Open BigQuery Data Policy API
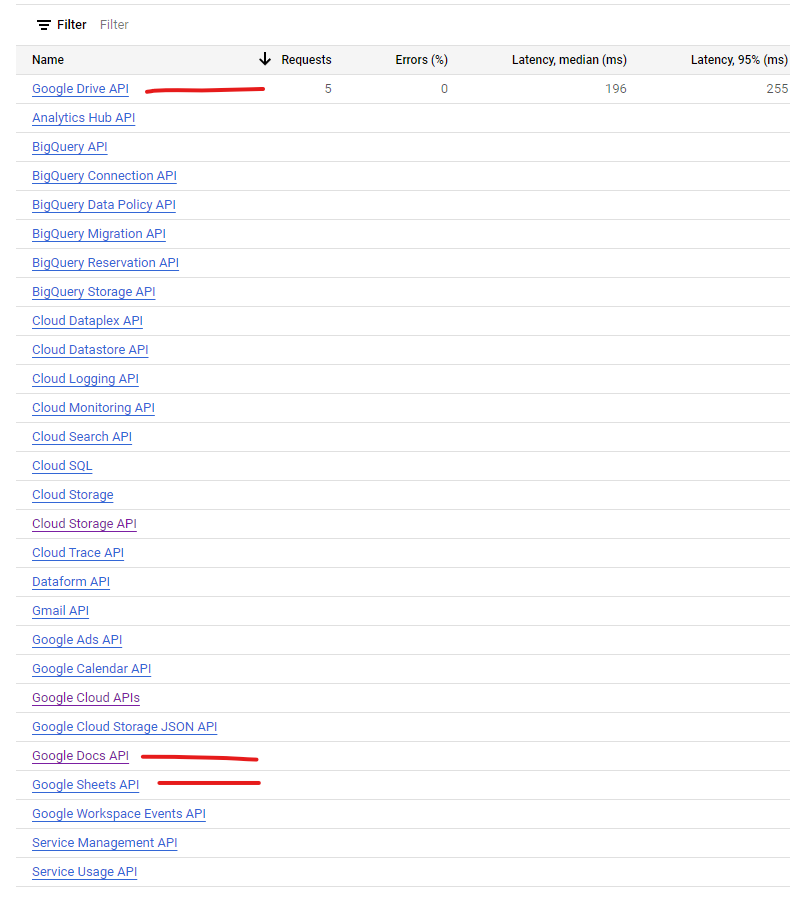The image size is (790, 916). click(104, 205)
